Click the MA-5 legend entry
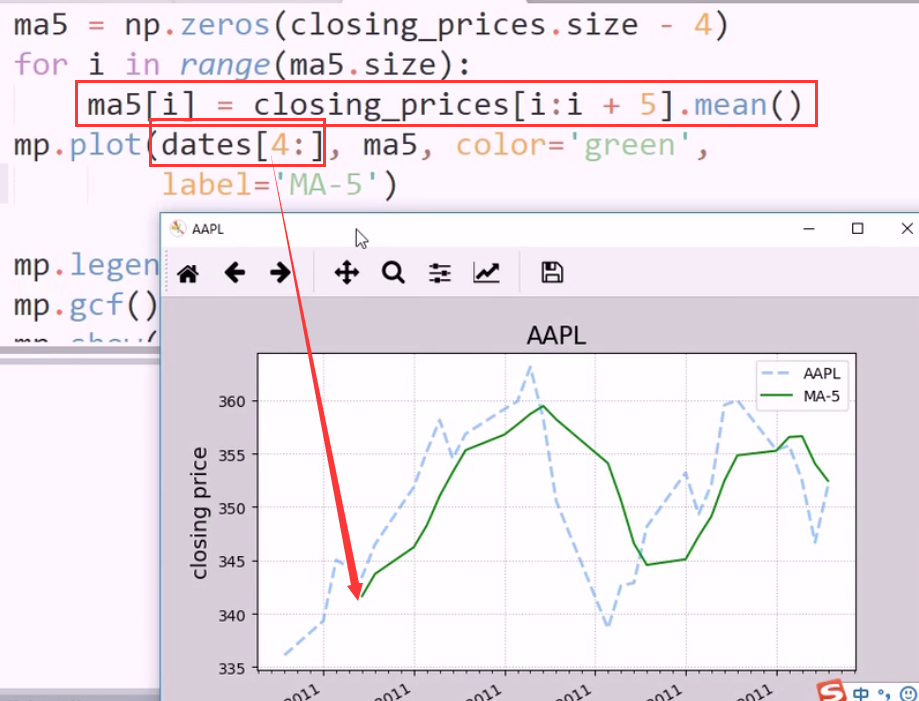The width and height of the screenshot is (919, 701). [x=801, y=396]
